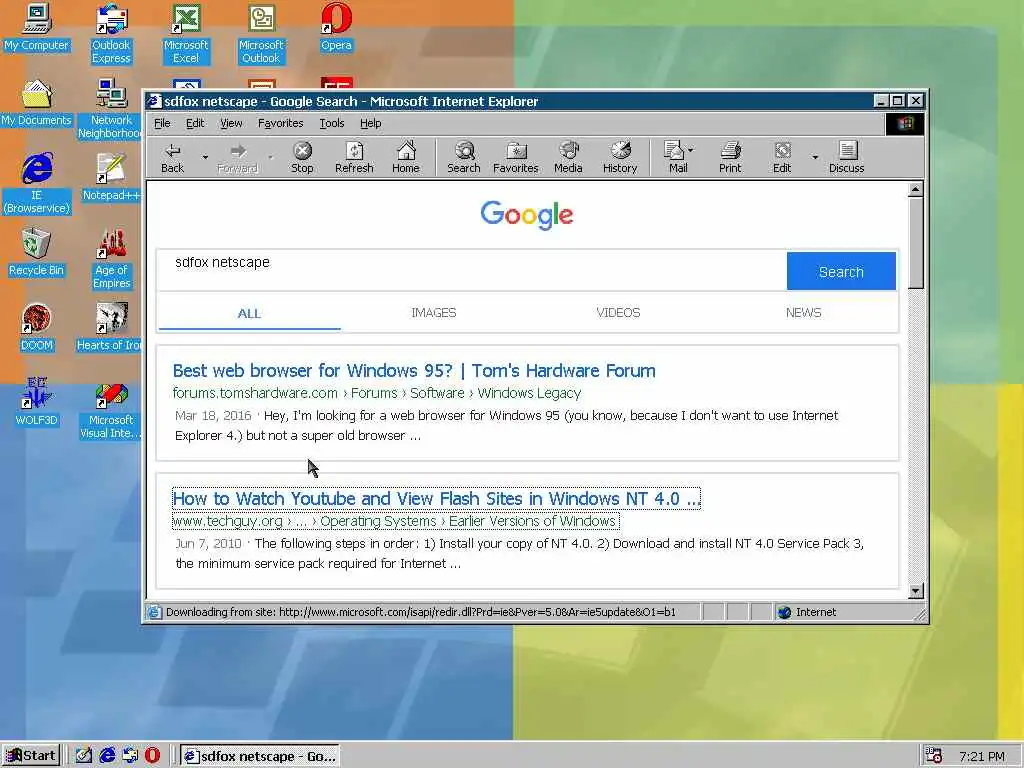Open the Favorites toolbar button
The height and width of the screenshot is (768, 1024).
[x=516, y=157]
